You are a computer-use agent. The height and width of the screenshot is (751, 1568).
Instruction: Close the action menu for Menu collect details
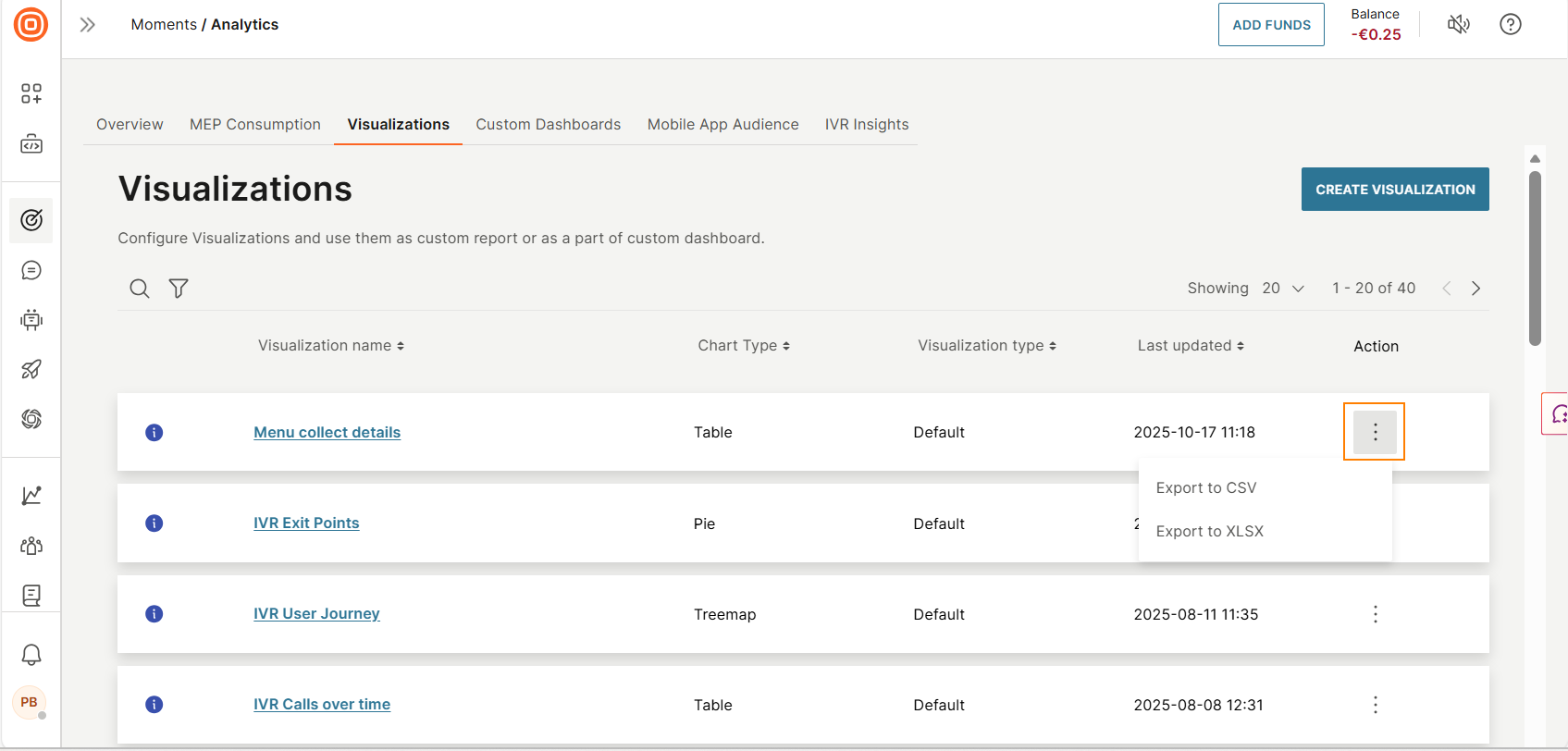click(x=1375, y=432)
